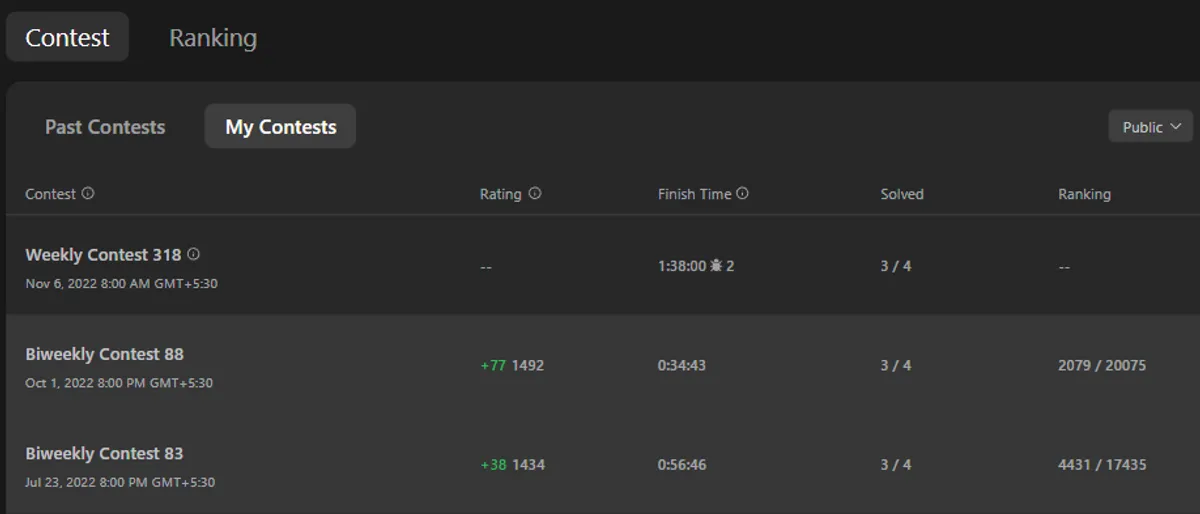Click info icon beside Rating header
The height and width of the screenshot is (514, 1200).
click(535, 194)
